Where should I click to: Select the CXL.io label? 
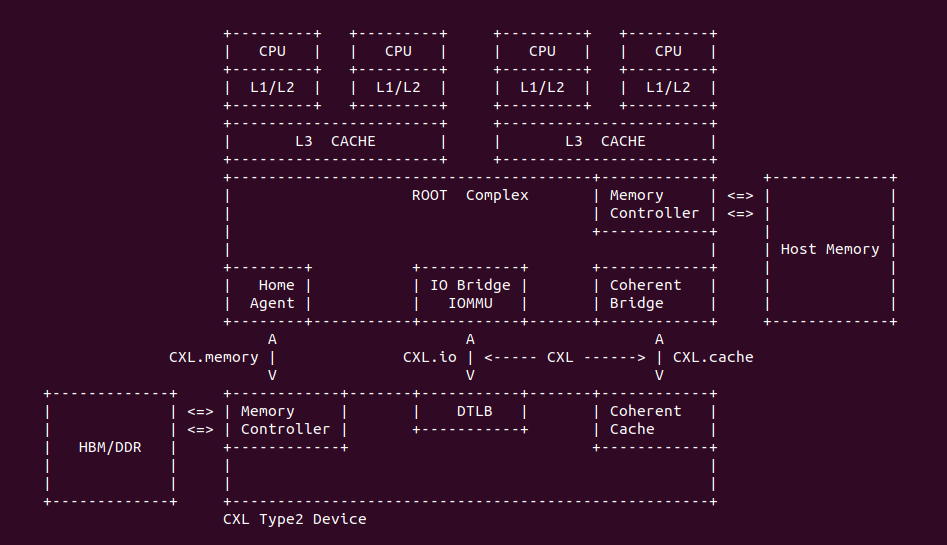click(x=430, y=357)
